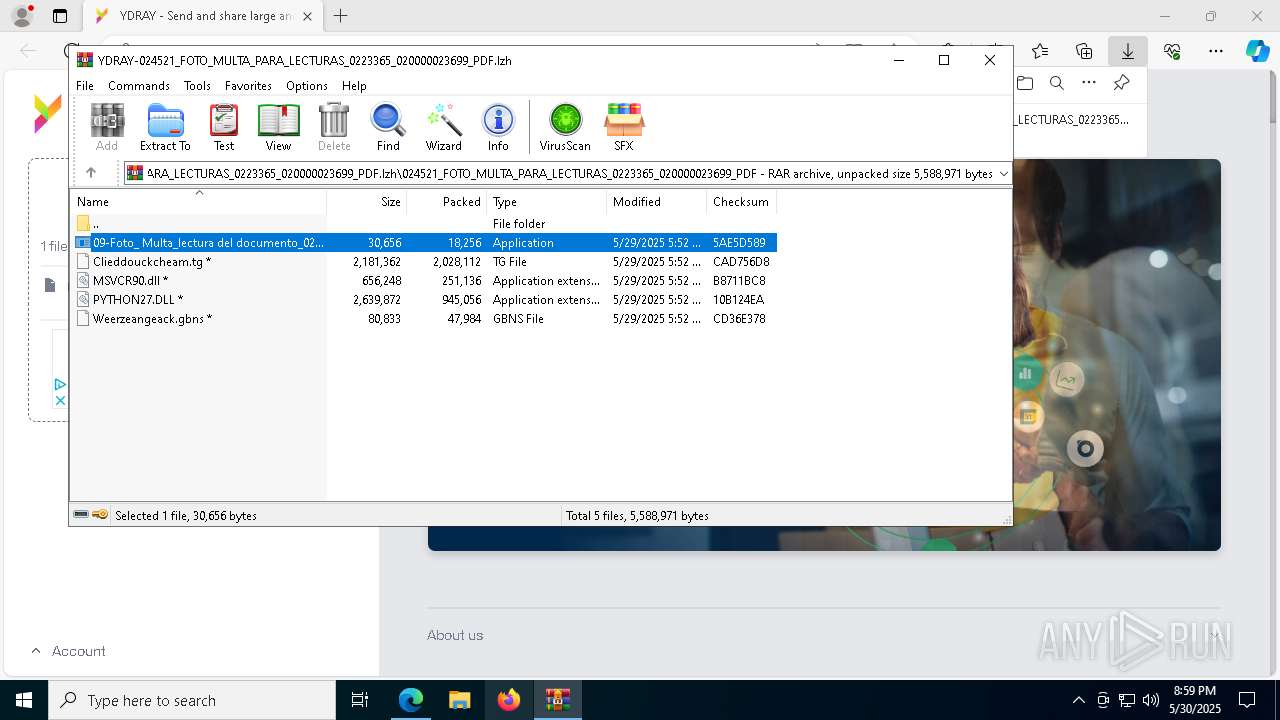Click the drive icon in WinRAR status bar
1280x720 pixels.
pyautogui.click(x=81, y=515)
